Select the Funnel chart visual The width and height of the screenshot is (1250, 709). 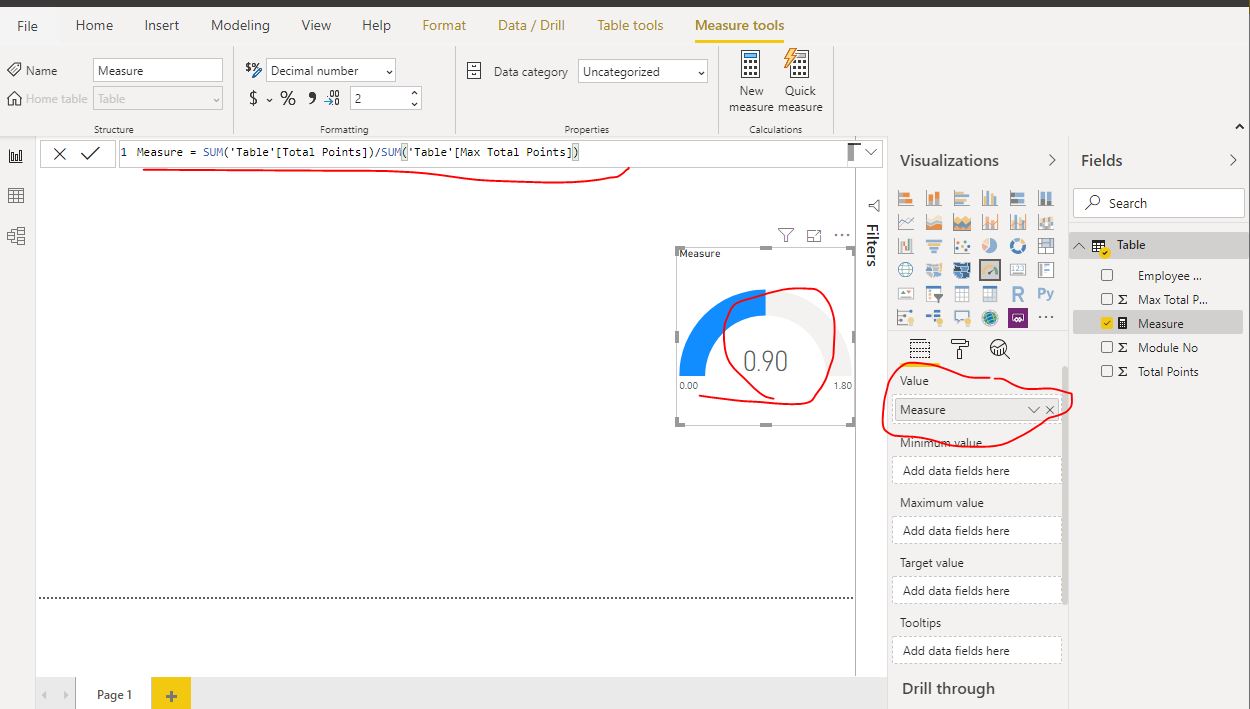[934, 246]
